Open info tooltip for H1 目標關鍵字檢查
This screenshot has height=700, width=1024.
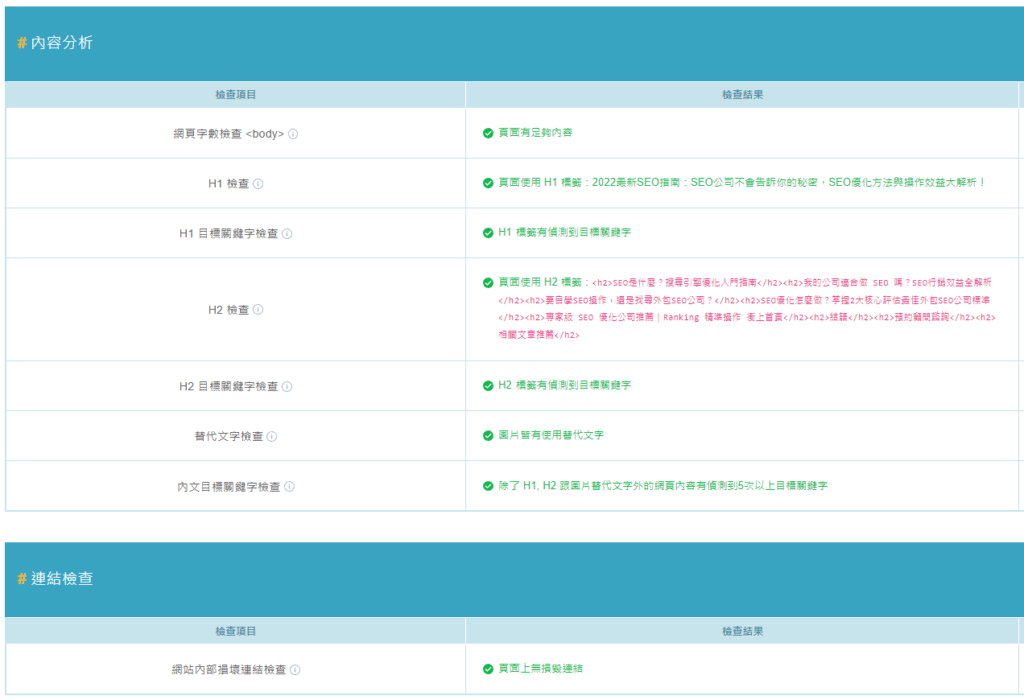click(x=287, y=234)
